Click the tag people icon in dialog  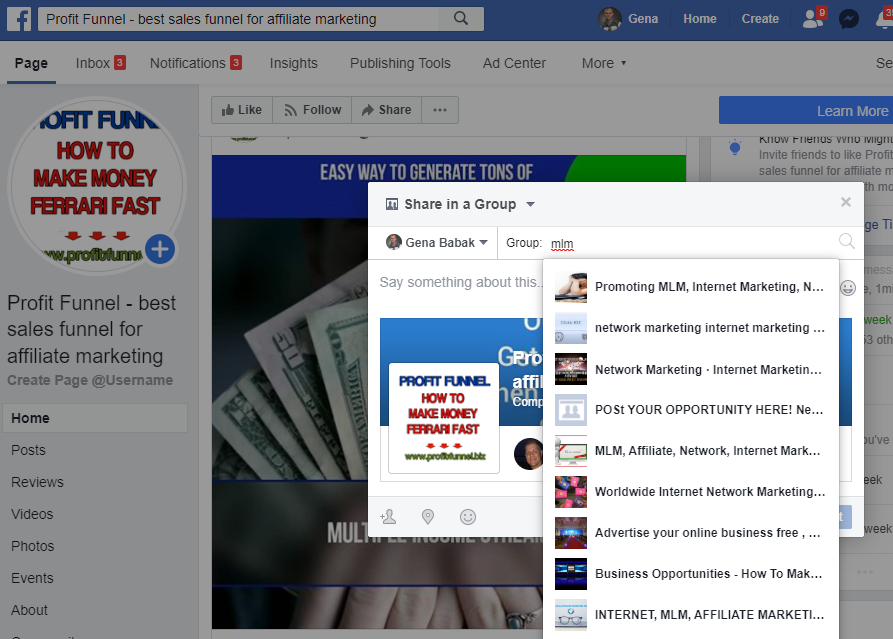pyautogui.click(x=388, y=517)
